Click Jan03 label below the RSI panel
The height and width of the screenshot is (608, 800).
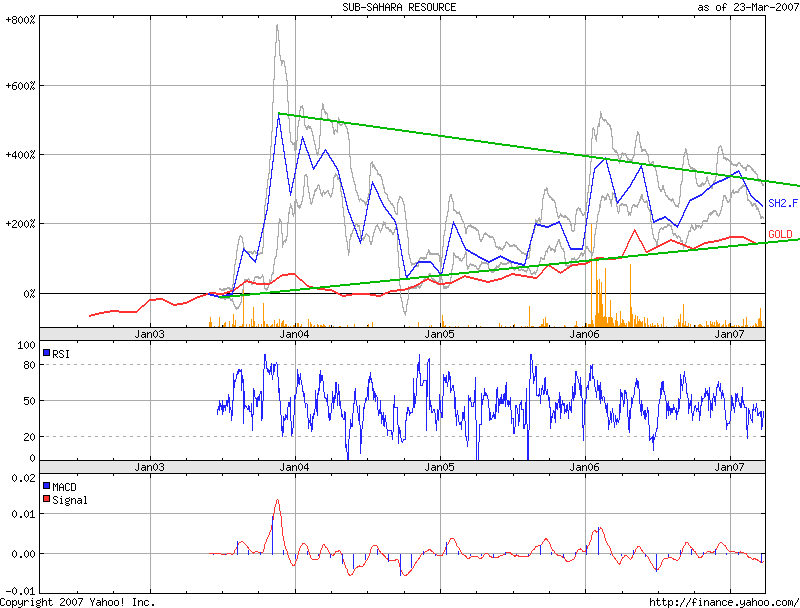point(149,467)
